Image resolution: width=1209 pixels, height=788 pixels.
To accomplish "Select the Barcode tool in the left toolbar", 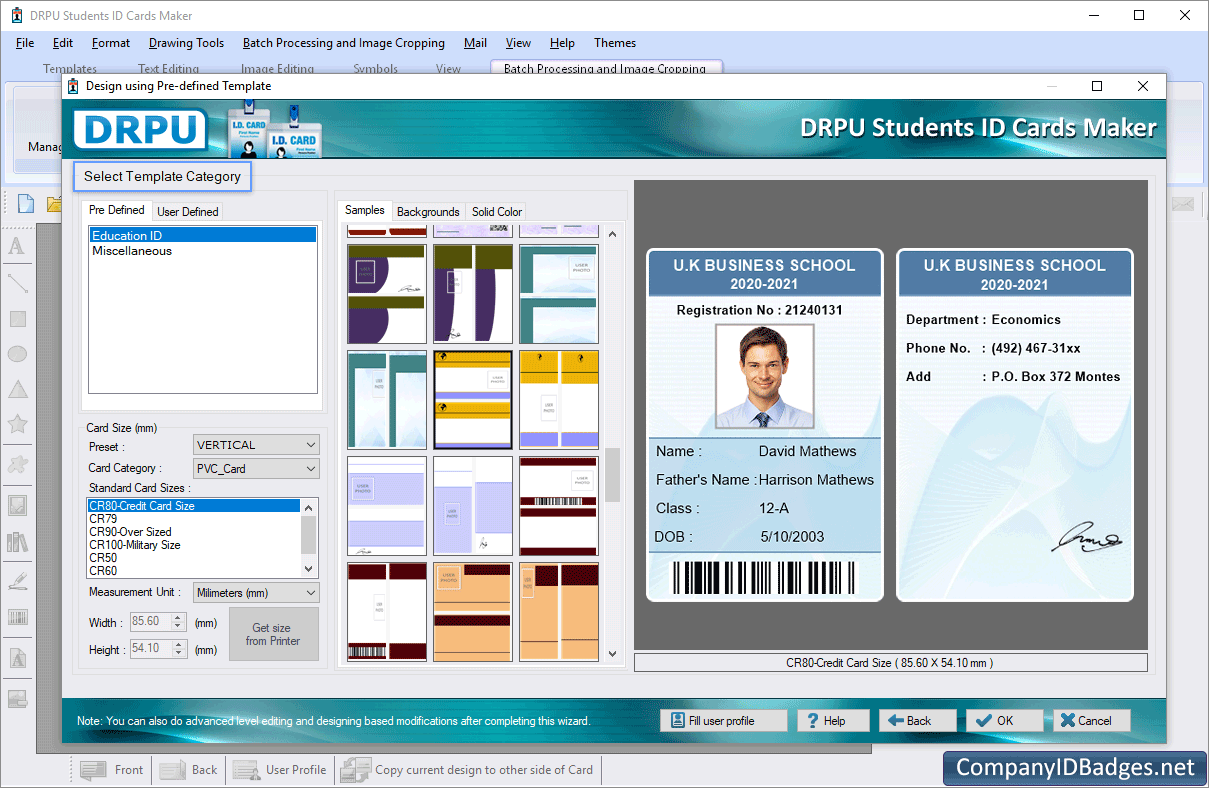I will click(18, 617).
